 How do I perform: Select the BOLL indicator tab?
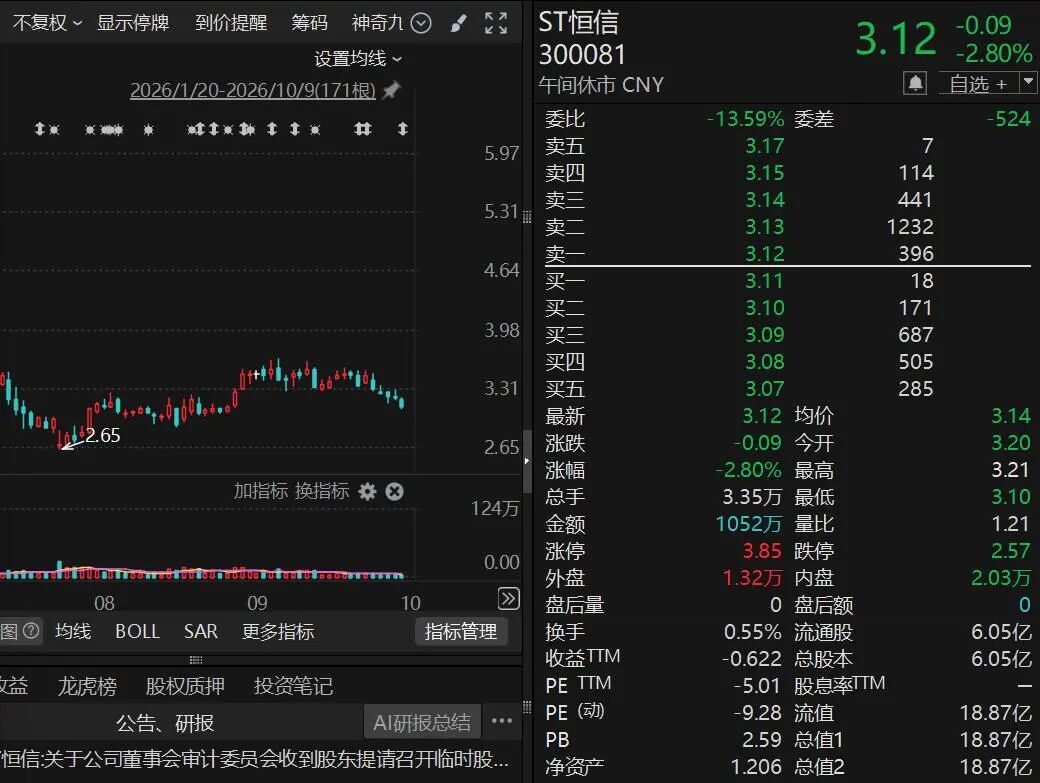[x=137, y=631]
